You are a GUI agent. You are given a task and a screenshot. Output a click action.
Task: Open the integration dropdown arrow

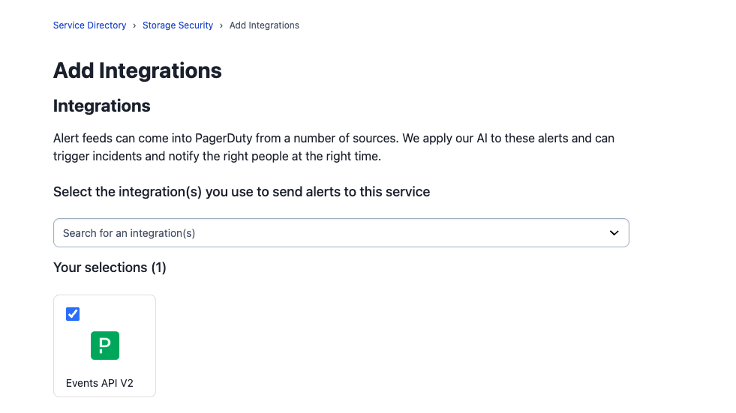614,233
